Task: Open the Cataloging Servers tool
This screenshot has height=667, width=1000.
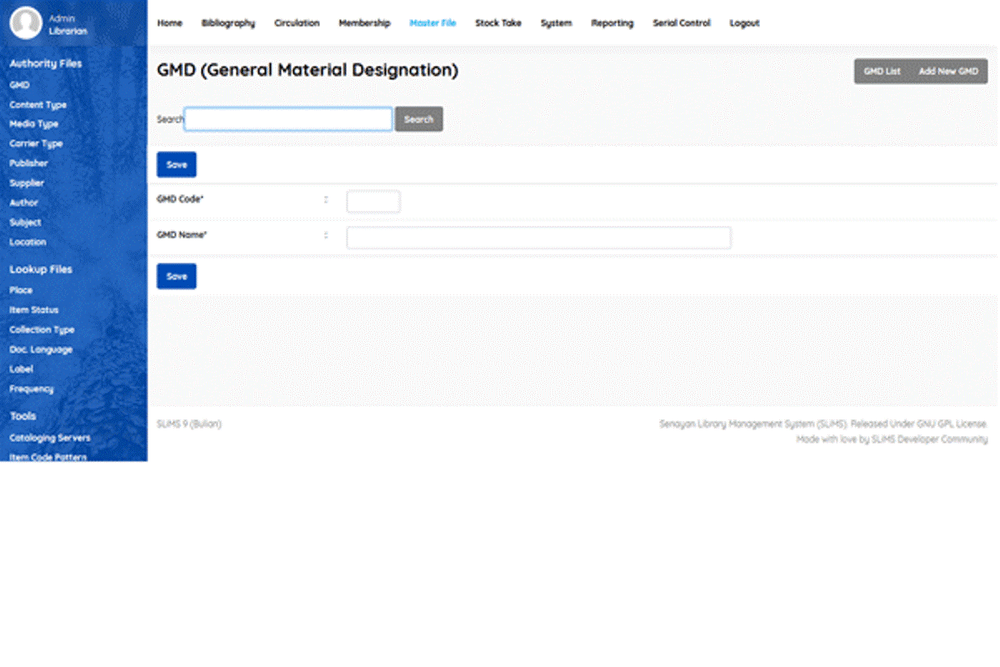Action: point(48,437)
